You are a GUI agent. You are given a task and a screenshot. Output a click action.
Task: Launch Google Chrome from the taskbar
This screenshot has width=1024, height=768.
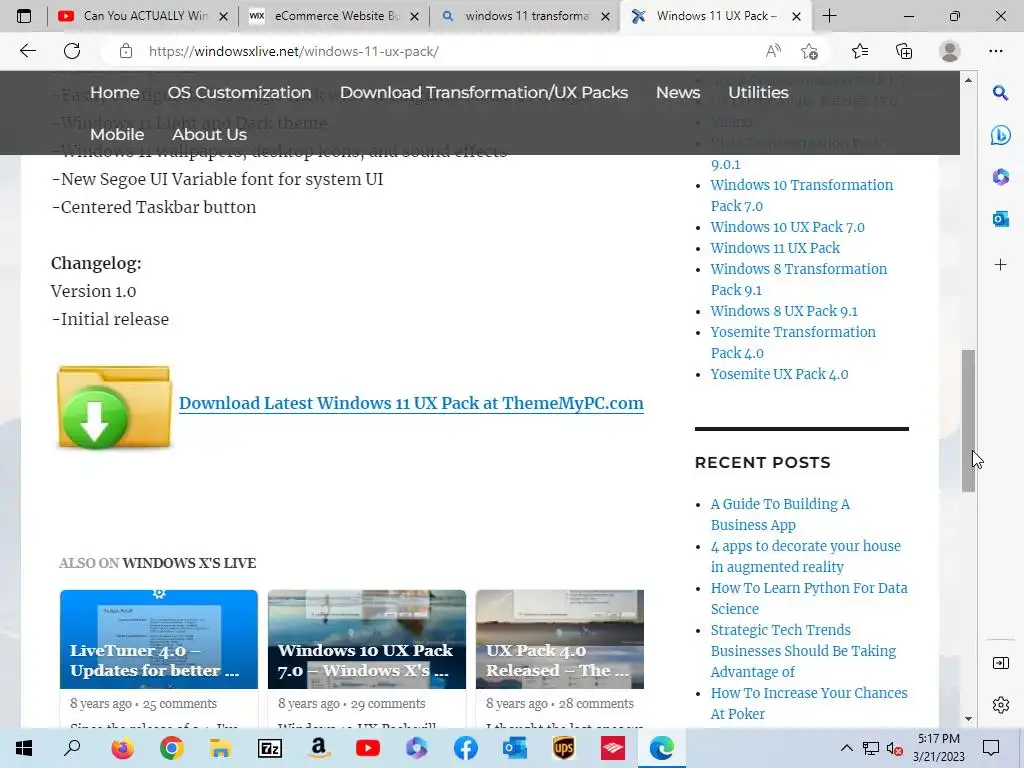tap(171, 748)
